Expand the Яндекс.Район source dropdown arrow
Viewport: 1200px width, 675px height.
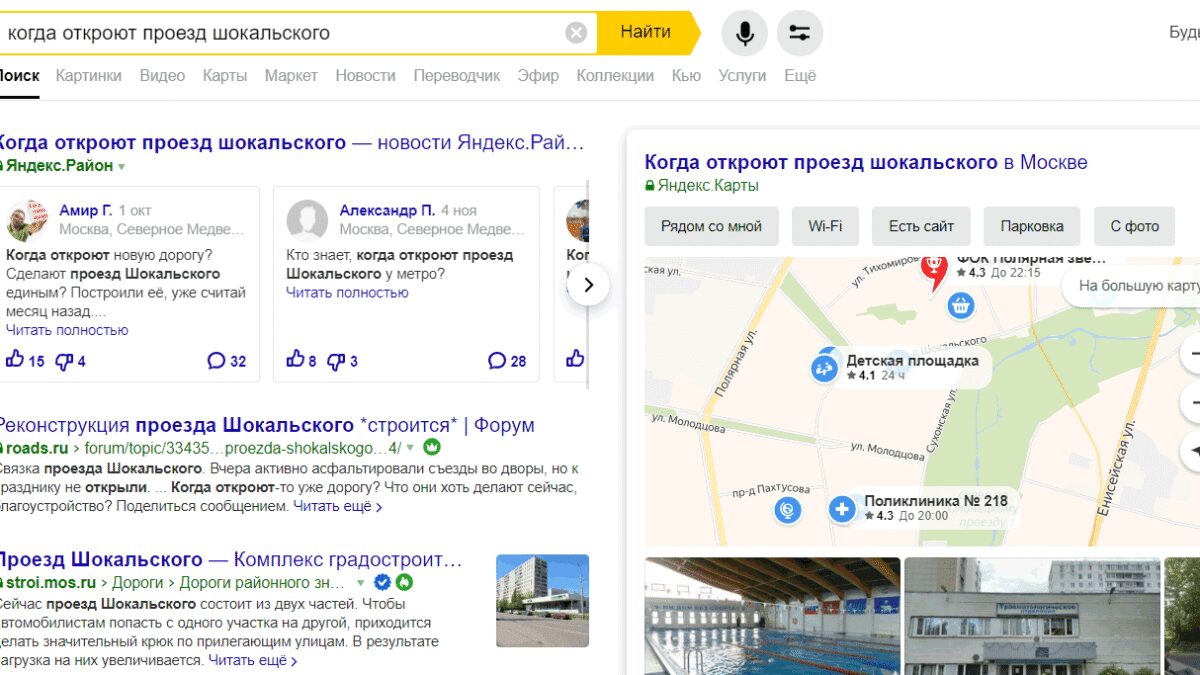[x=122, y=167]
